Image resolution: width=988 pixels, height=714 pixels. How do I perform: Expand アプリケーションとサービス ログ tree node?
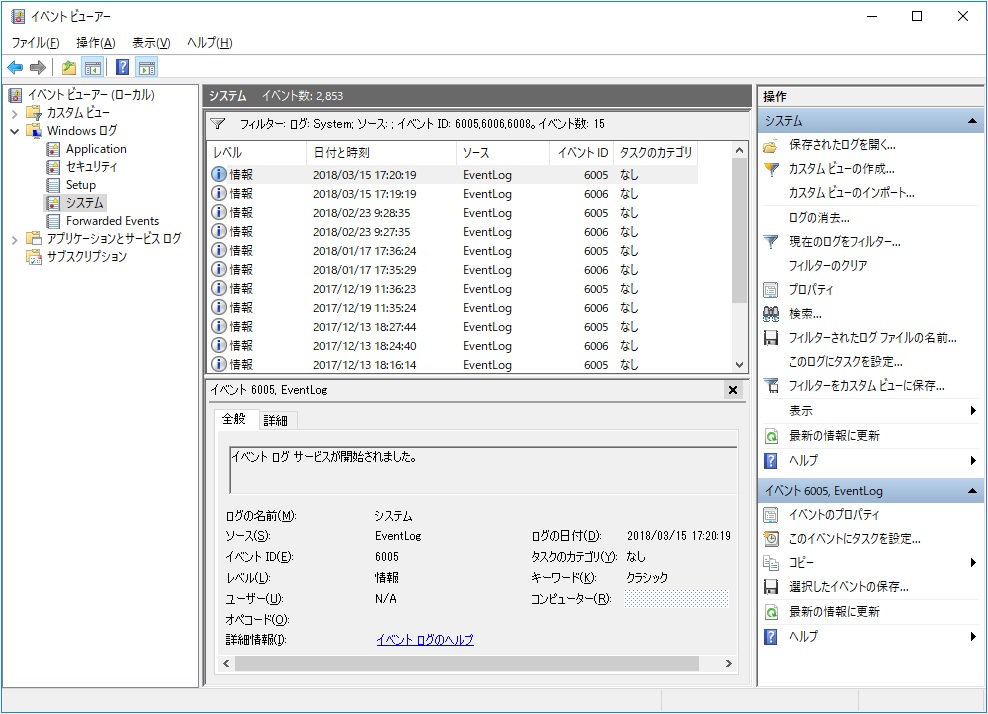(x=14, y=239)
